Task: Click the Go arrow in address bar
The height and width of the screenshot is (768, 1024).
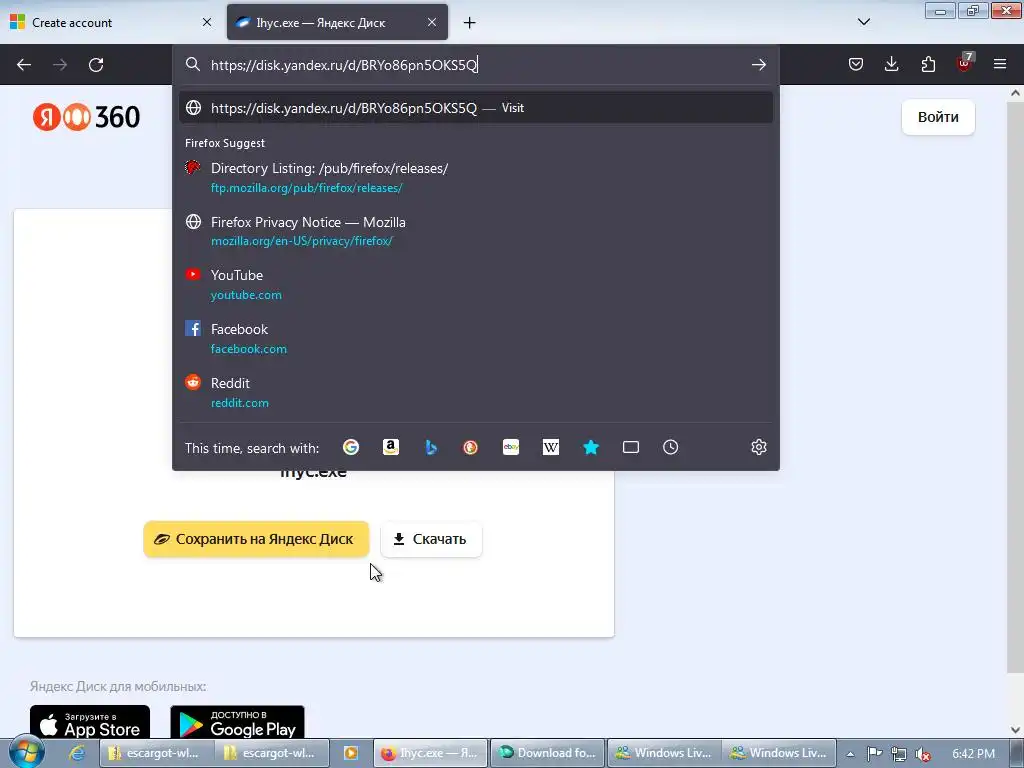Action: tap(758, 65)
